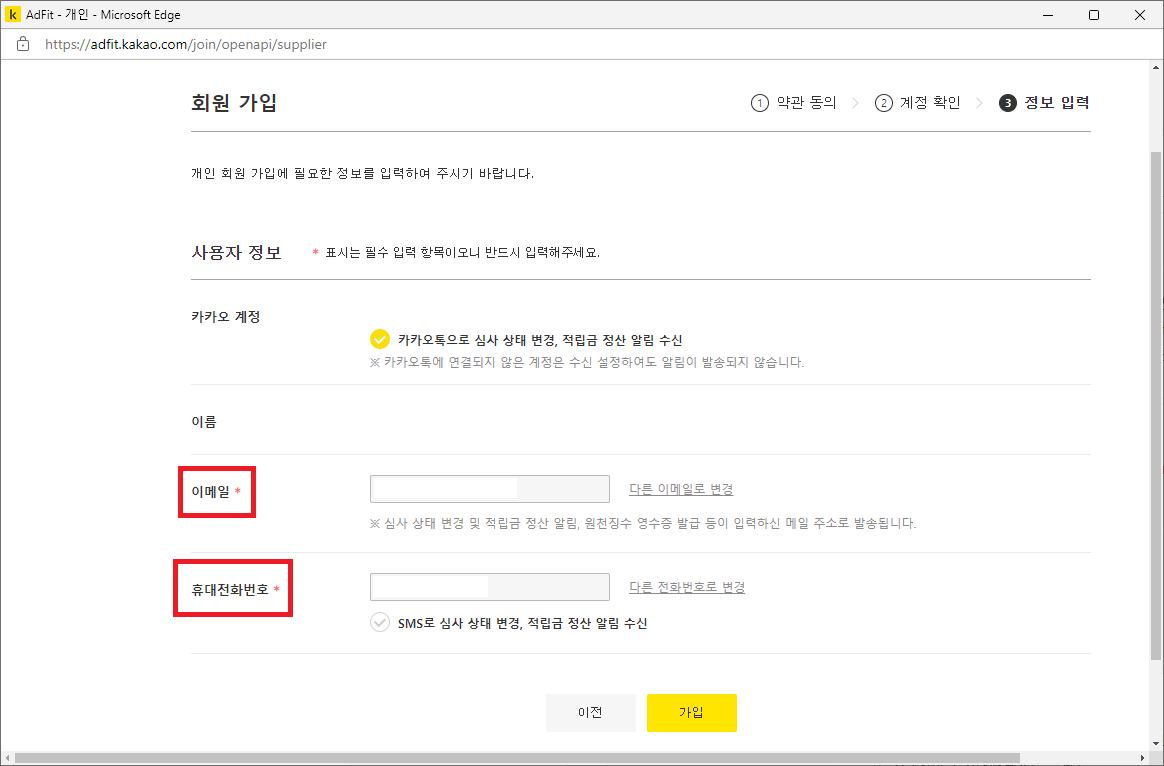
Task: Select step 3 정보 입력
Action: pyautogui.click(x=1044, y=102)
